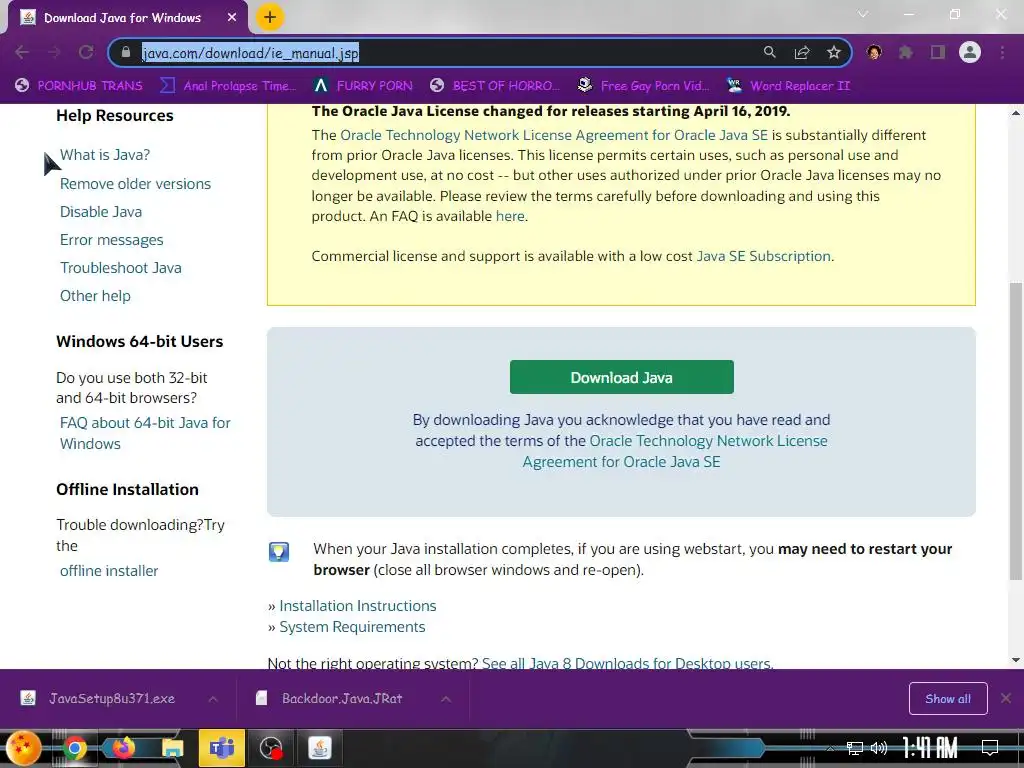Open the Troubleshoot Java link

coord(121,268)
